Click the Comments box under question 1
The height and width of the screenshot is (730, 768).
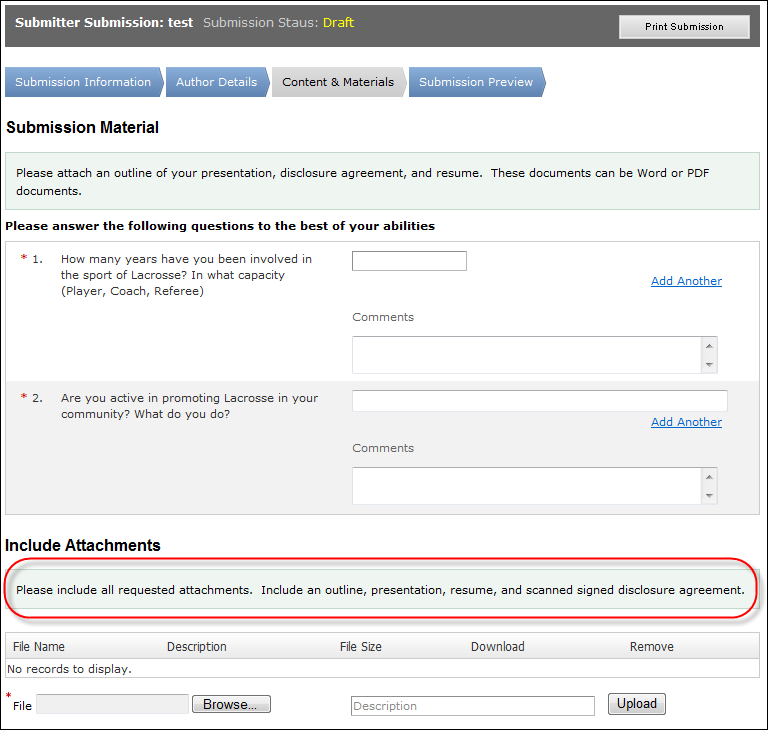click(527, 355)
